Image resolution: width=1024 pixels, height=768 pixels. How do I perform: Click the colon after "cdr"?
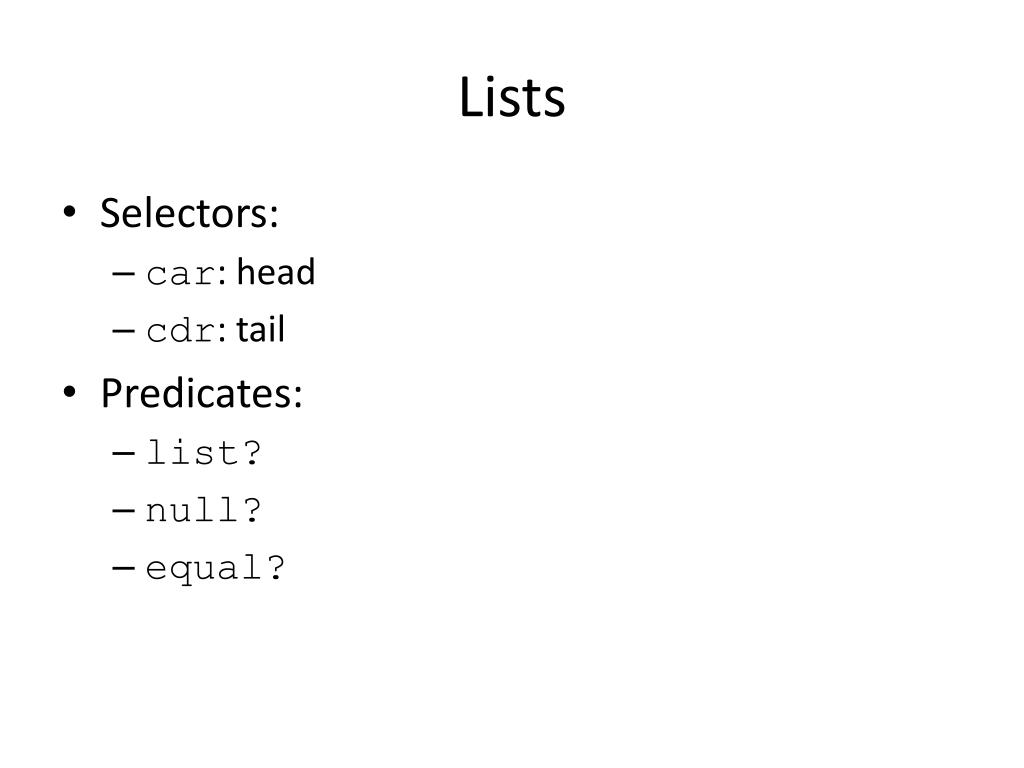(222, 332)
